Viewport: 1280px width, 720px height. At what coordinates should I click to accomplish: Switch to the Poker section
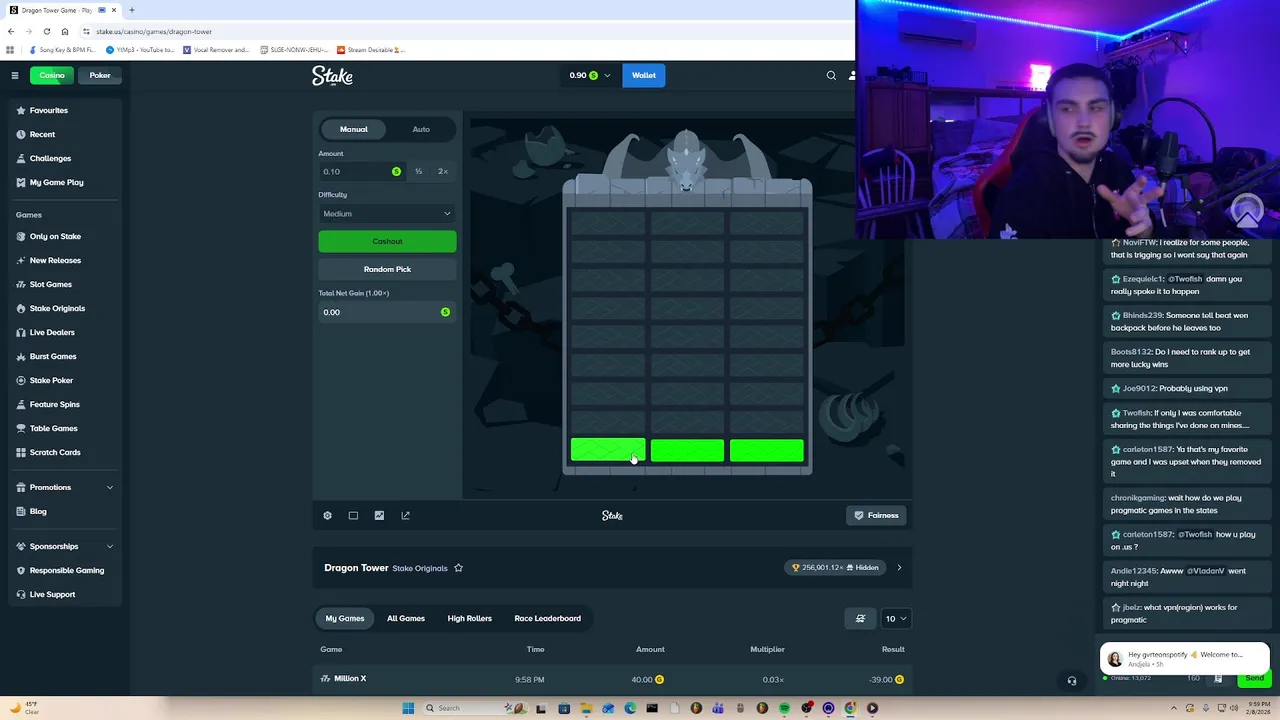click(100, 75)
